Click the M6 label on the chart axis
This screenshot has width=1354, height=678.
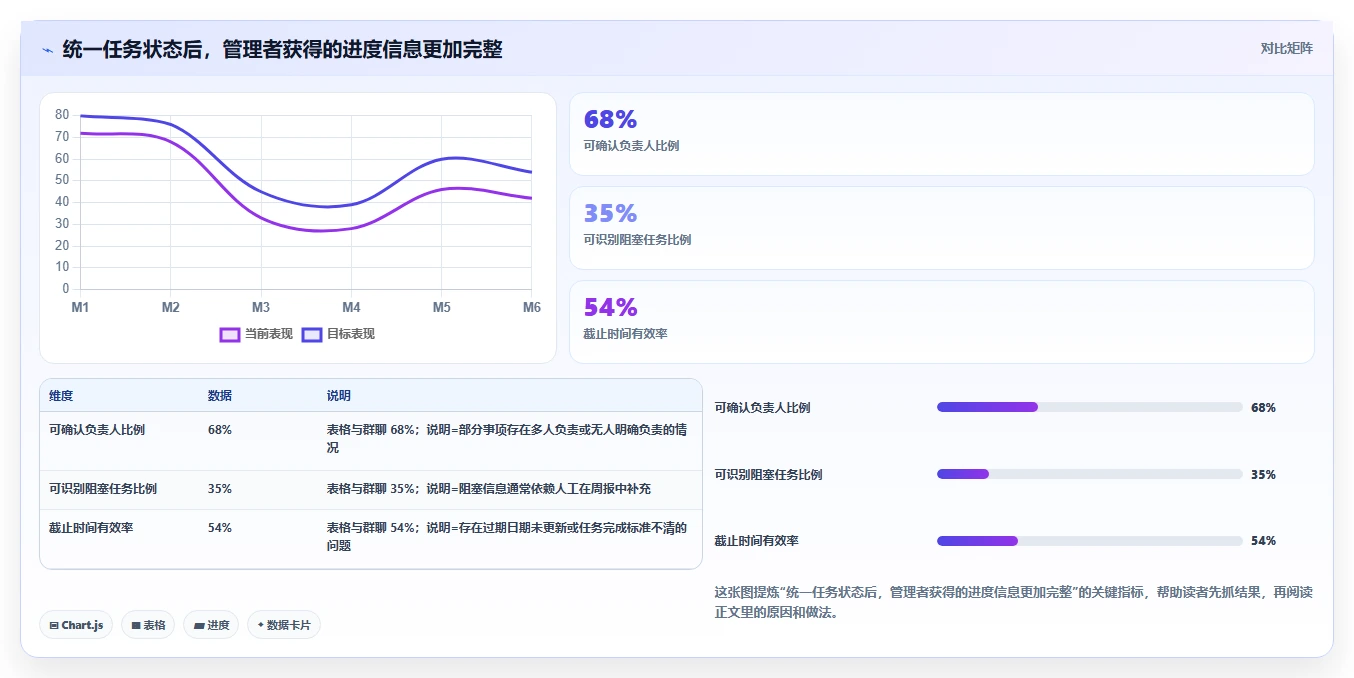coord(532,307)
